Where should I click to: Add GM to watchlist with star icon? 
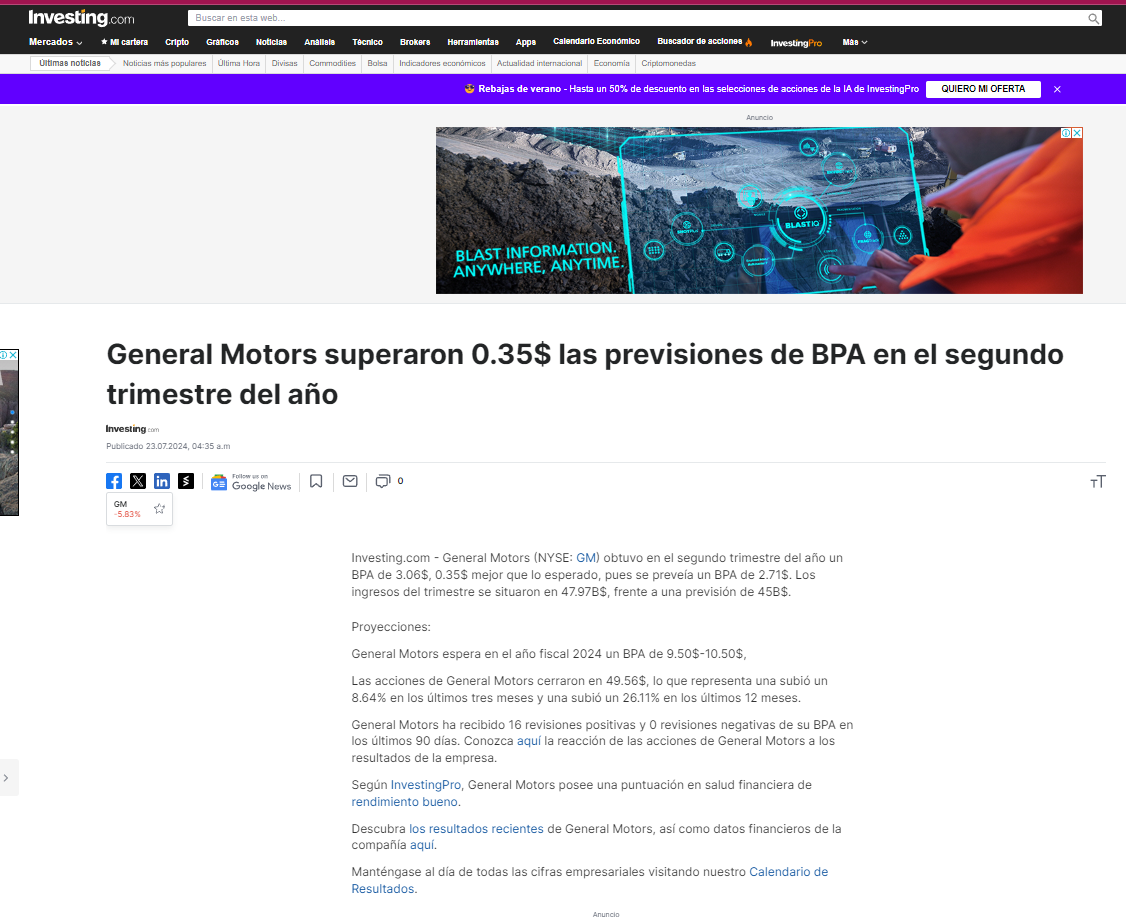[x=159, y=509]
